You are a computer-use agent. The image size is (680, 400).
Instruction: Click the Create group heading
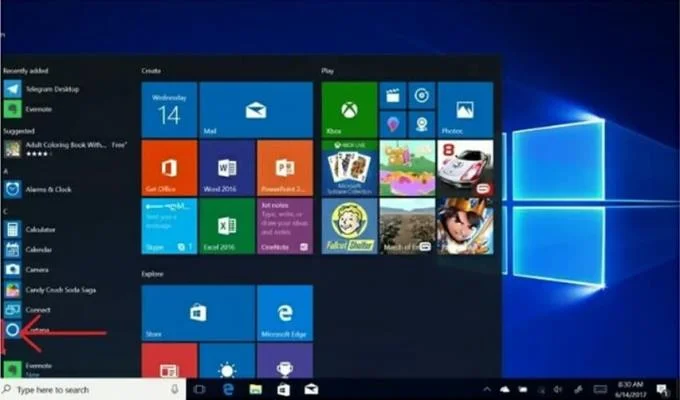151,71
